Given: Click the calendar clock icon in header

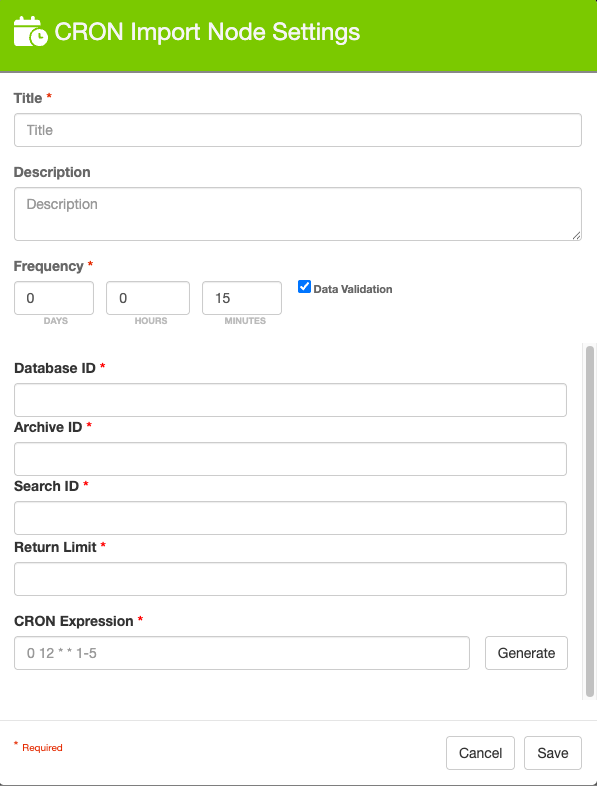Looking at the screenshot, I should (x=31, y=32).
